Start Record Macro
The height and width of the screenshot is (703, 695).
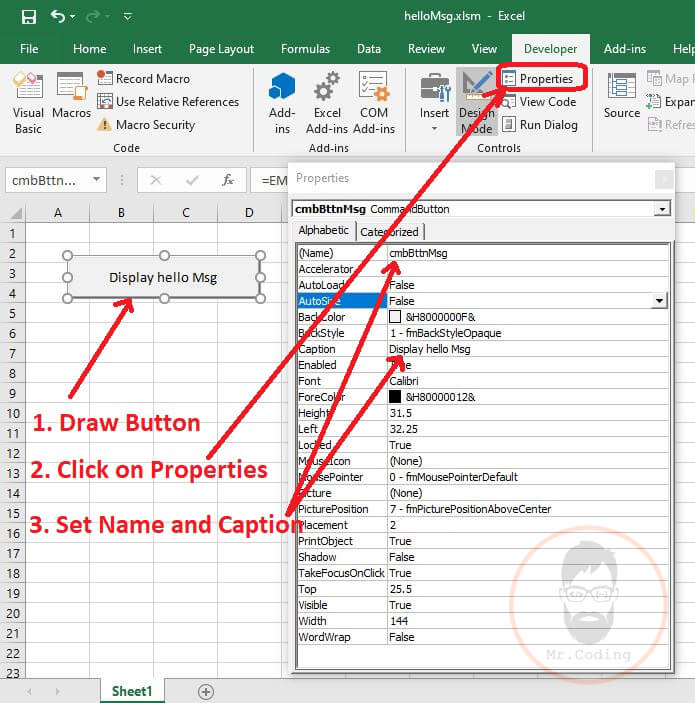143,78
